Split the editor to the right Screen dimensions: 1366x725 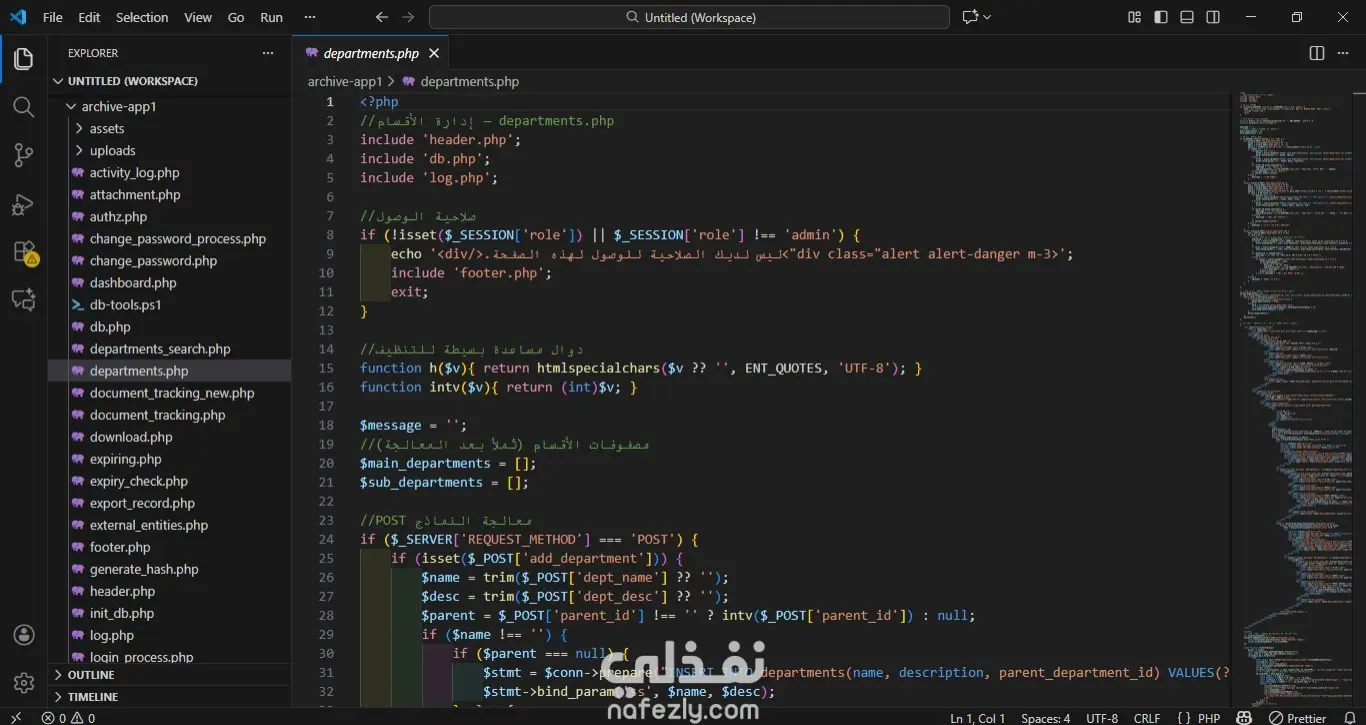point(1317,53)
